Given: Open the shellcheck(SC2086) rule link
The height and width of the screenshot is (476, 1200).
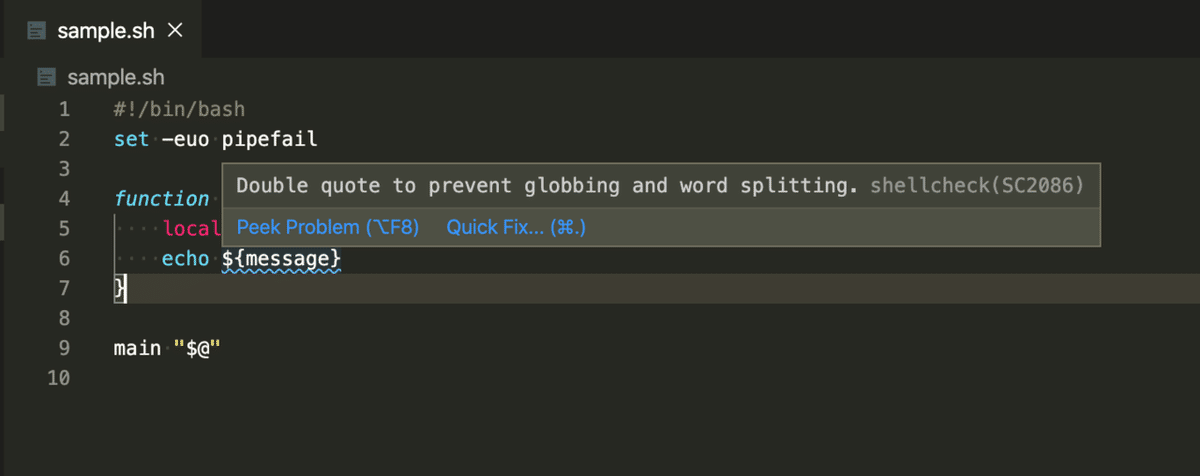Looking at the screenshot, I should tap(977, 185).
